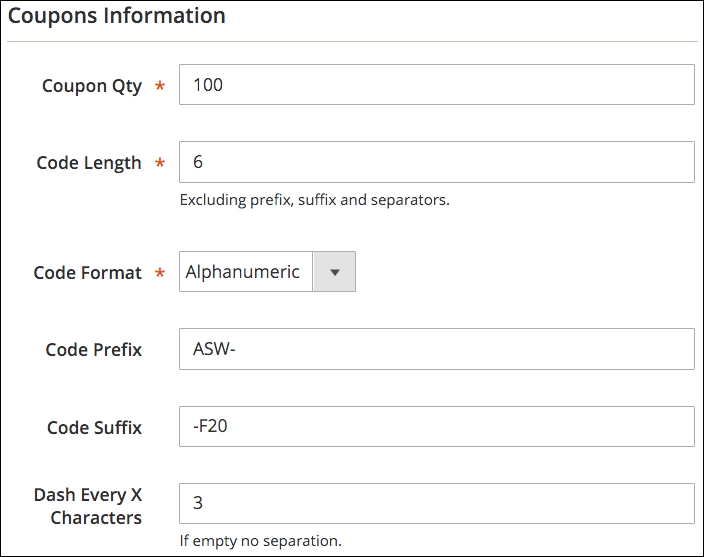
Task: Click the Coupon Qty label
Action: 92,86
